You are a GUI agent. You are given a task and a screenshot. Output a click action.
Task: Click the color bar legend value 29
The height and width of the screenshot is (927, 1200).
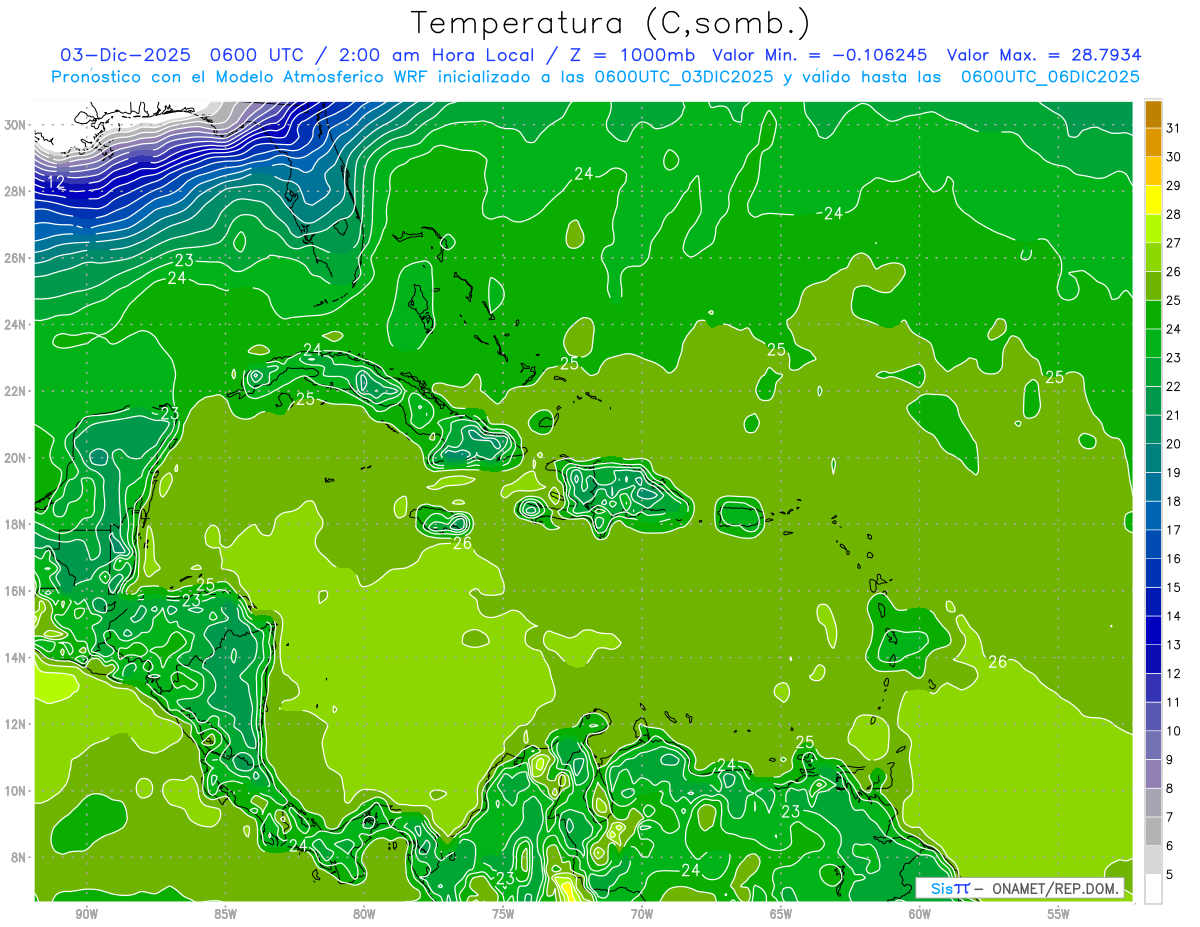pyautogui.click(x=1174, y=185)
